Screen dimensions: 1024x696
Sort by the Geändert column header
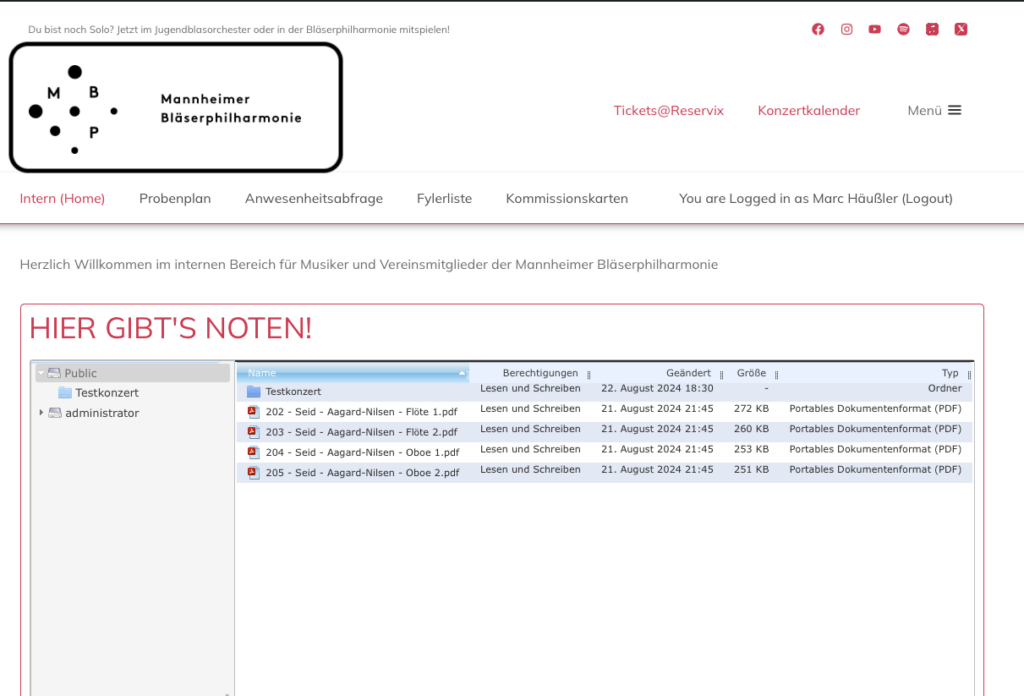pyautogui.click(x=688, y=373)
